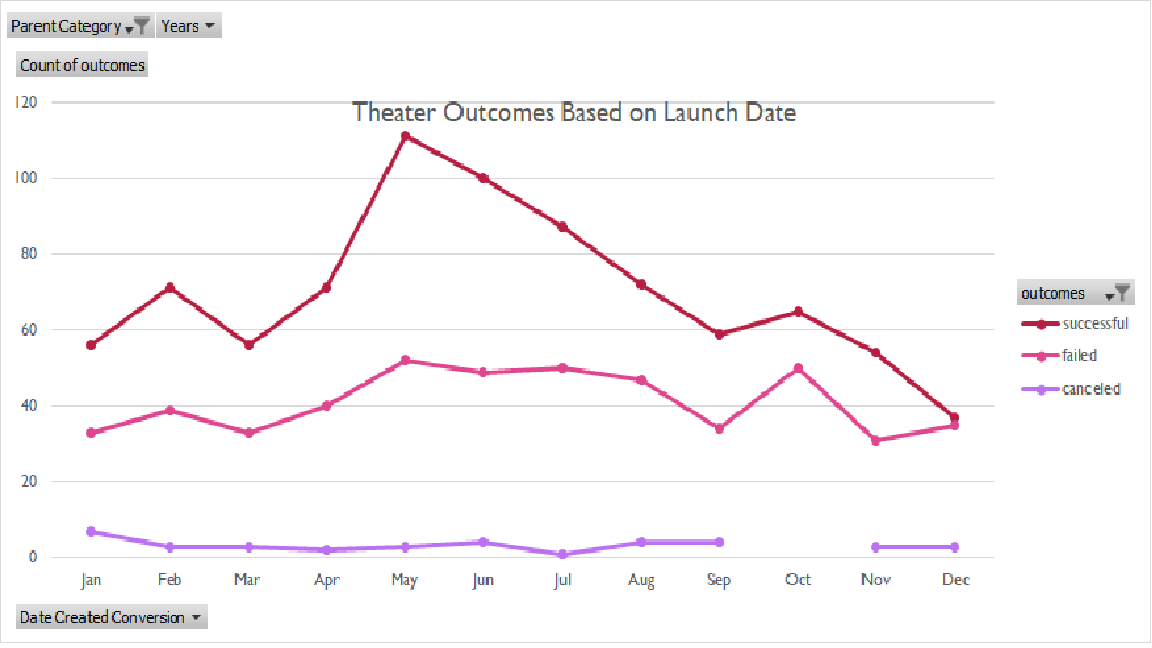Image resolution: width=1152 pixels, height=648 pixels.
Task: Click the Parent Category filter funnel icon
Action: (143, 25)
